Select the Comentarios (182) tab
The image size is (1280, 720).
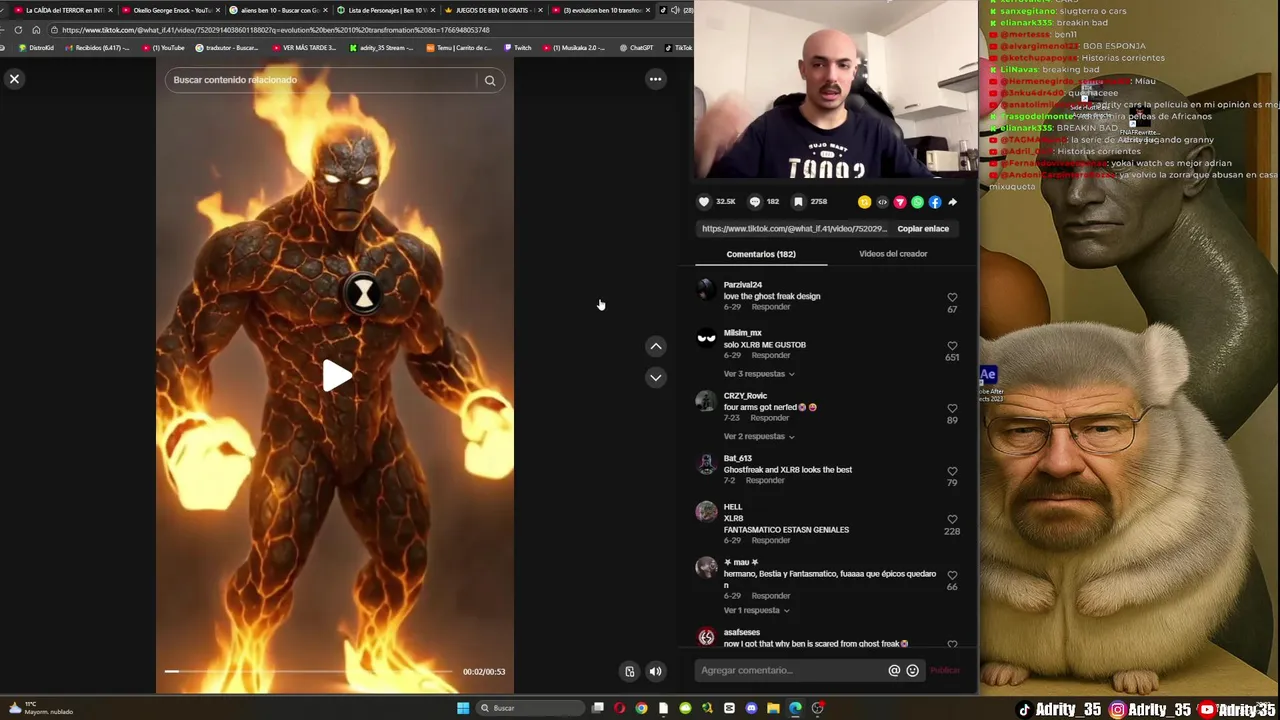point(761,254)
